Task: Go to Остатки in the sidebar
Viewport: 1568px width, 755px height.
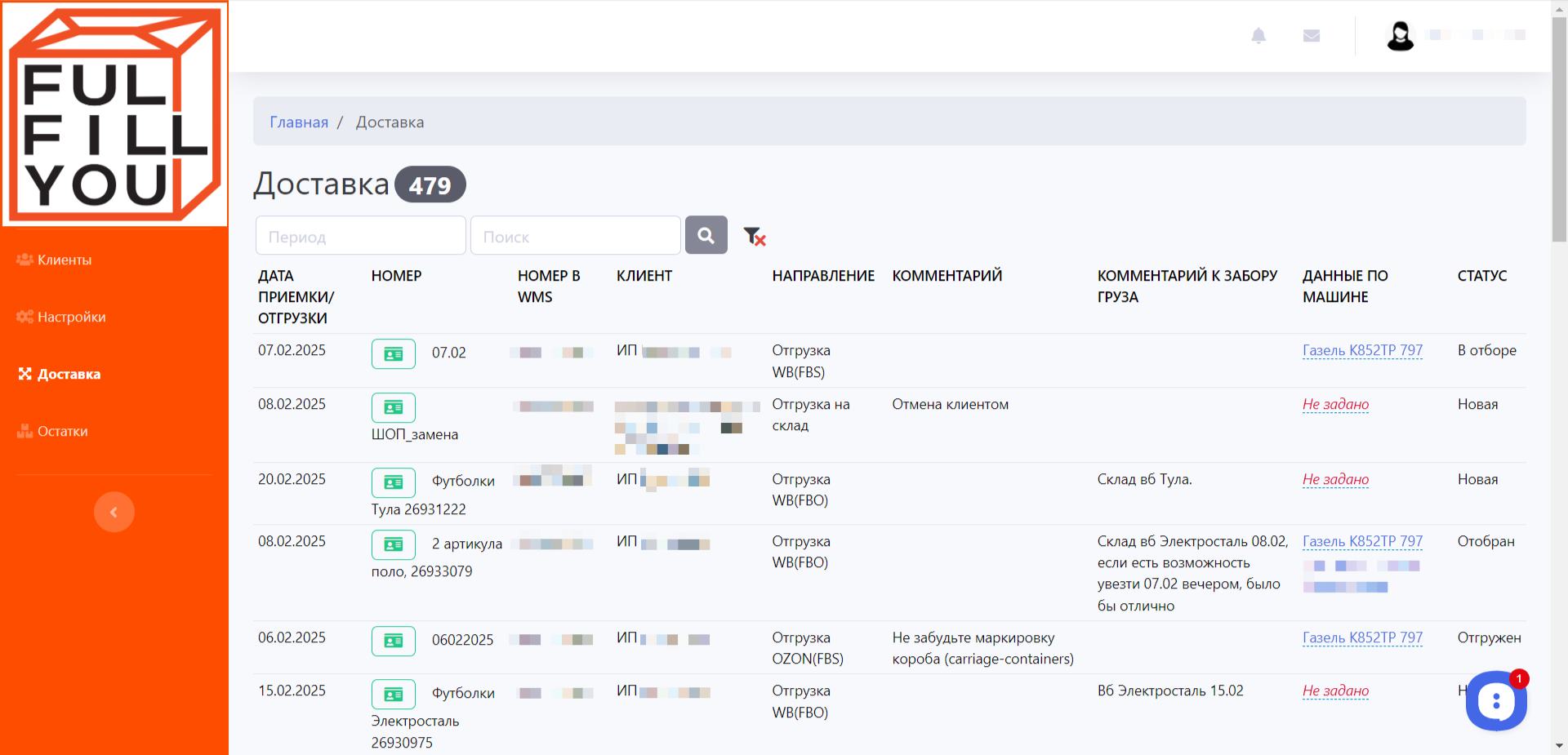Action: (x=62, y=431)
